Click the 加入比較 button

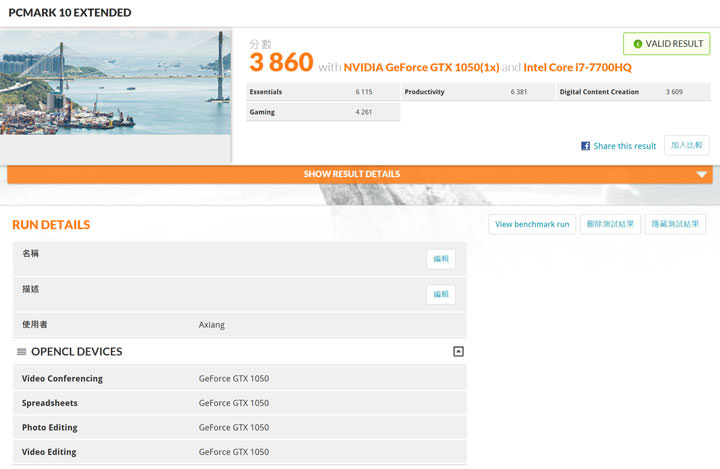pyautogui.click(x=687, y=145)
